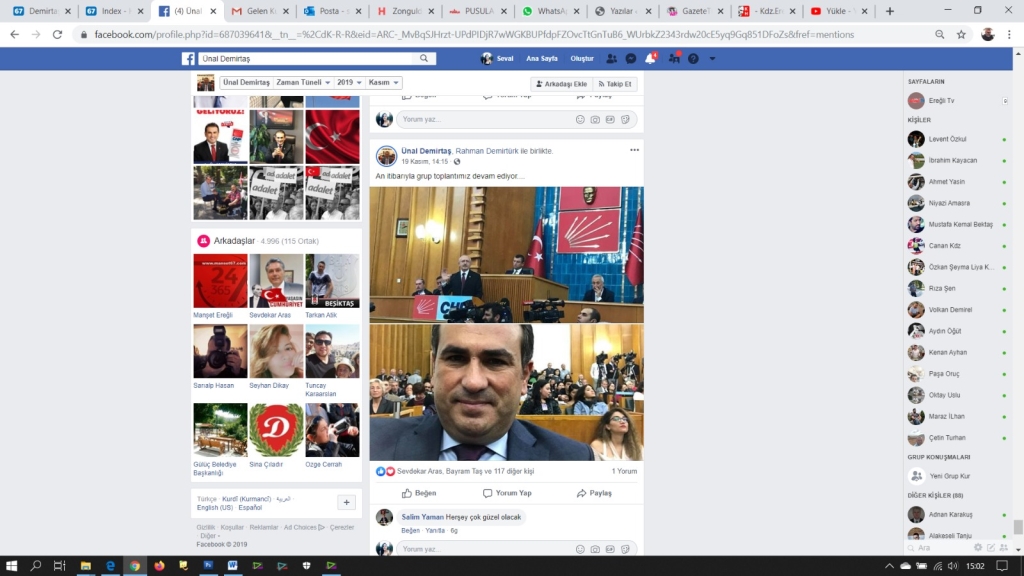This screenshot has width=1024, height=576.
Task: Click the Chrome zoom magnifier in address bar
Action: pyautogui.click(x=940, y=35)
